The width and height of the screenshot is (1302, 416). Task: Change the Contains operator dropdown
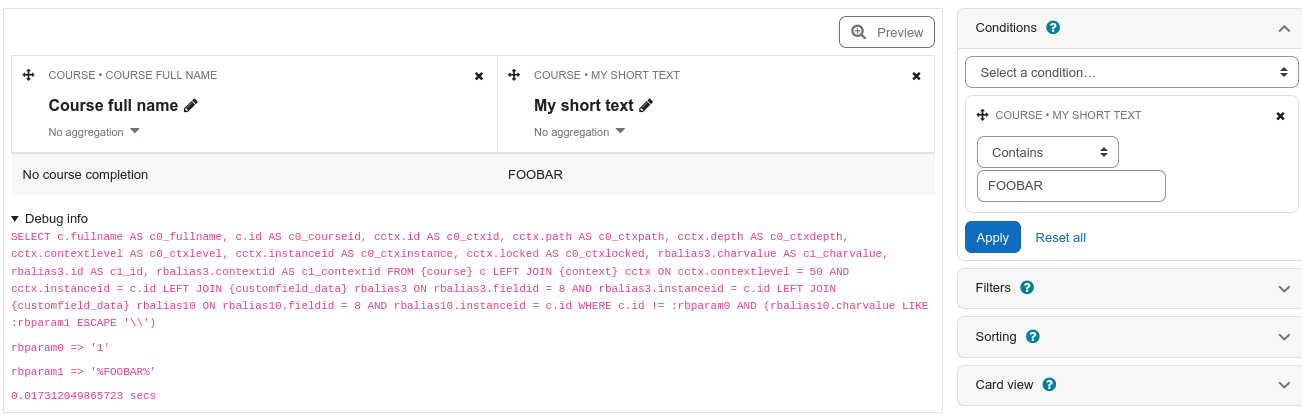point(1048,152)
